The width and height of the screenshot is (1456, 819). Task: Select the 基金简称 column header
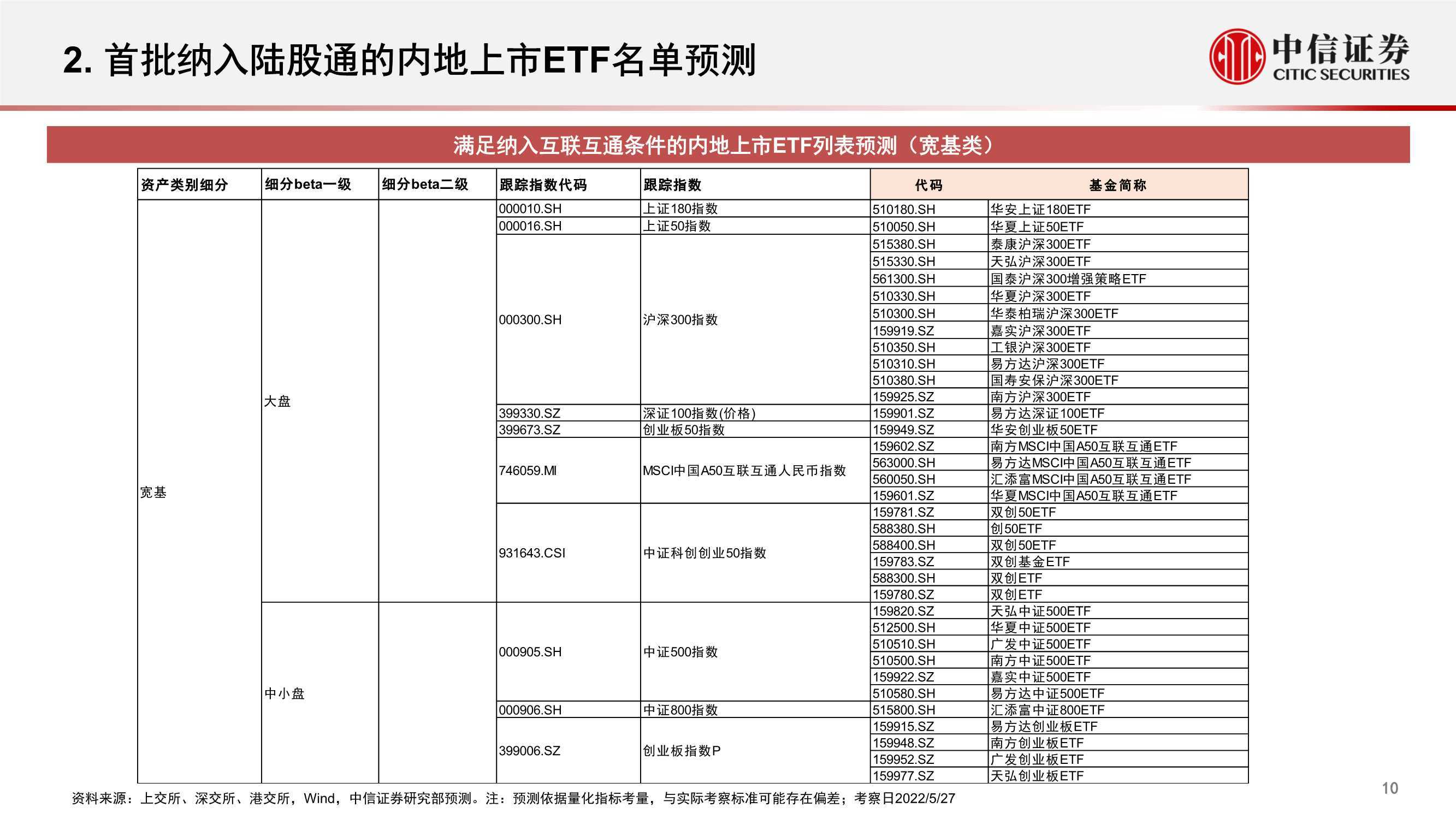click(x=1118, y=185)
